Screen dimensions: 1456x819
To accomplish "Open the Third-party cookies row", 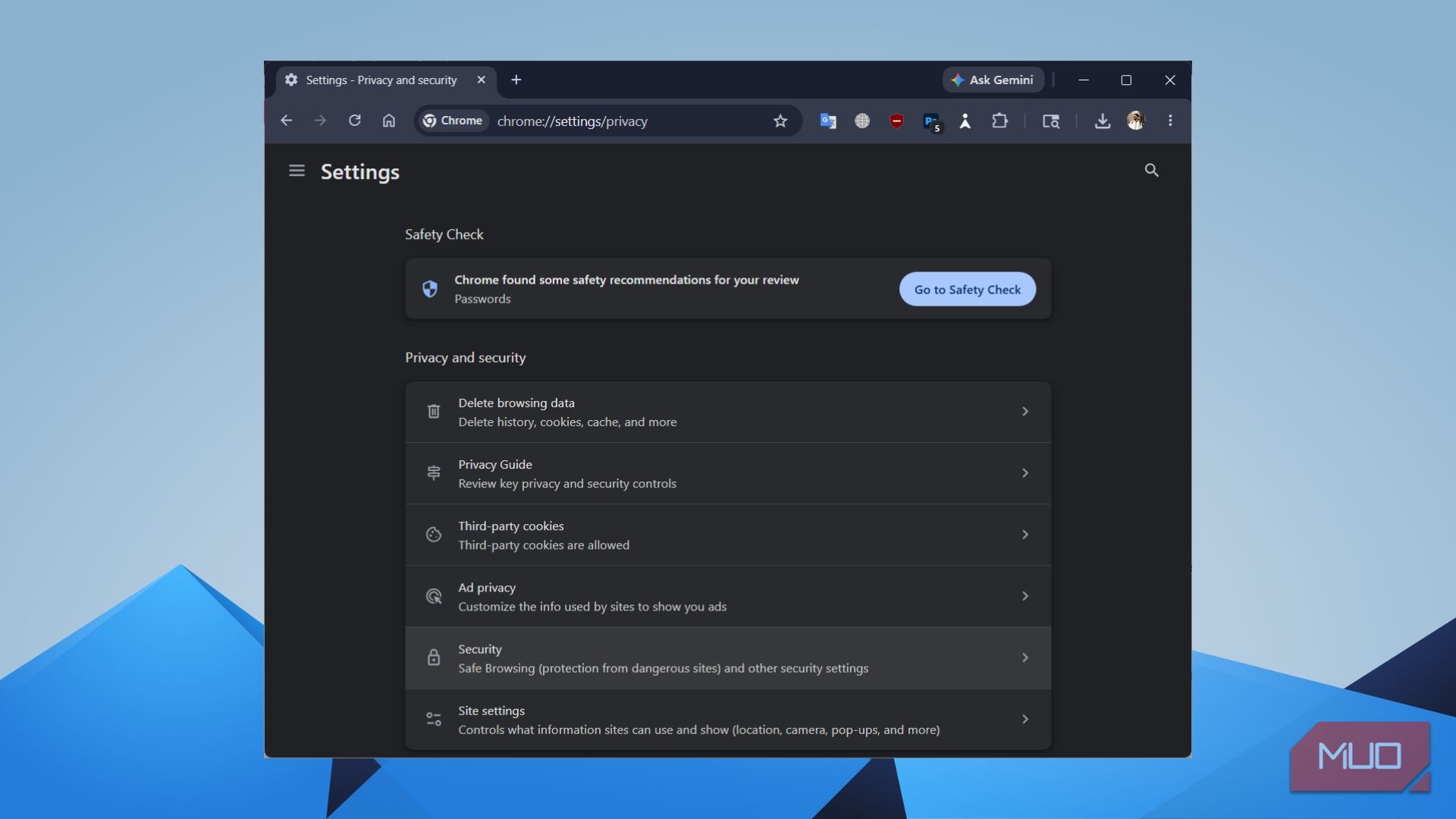I will 728,535.
